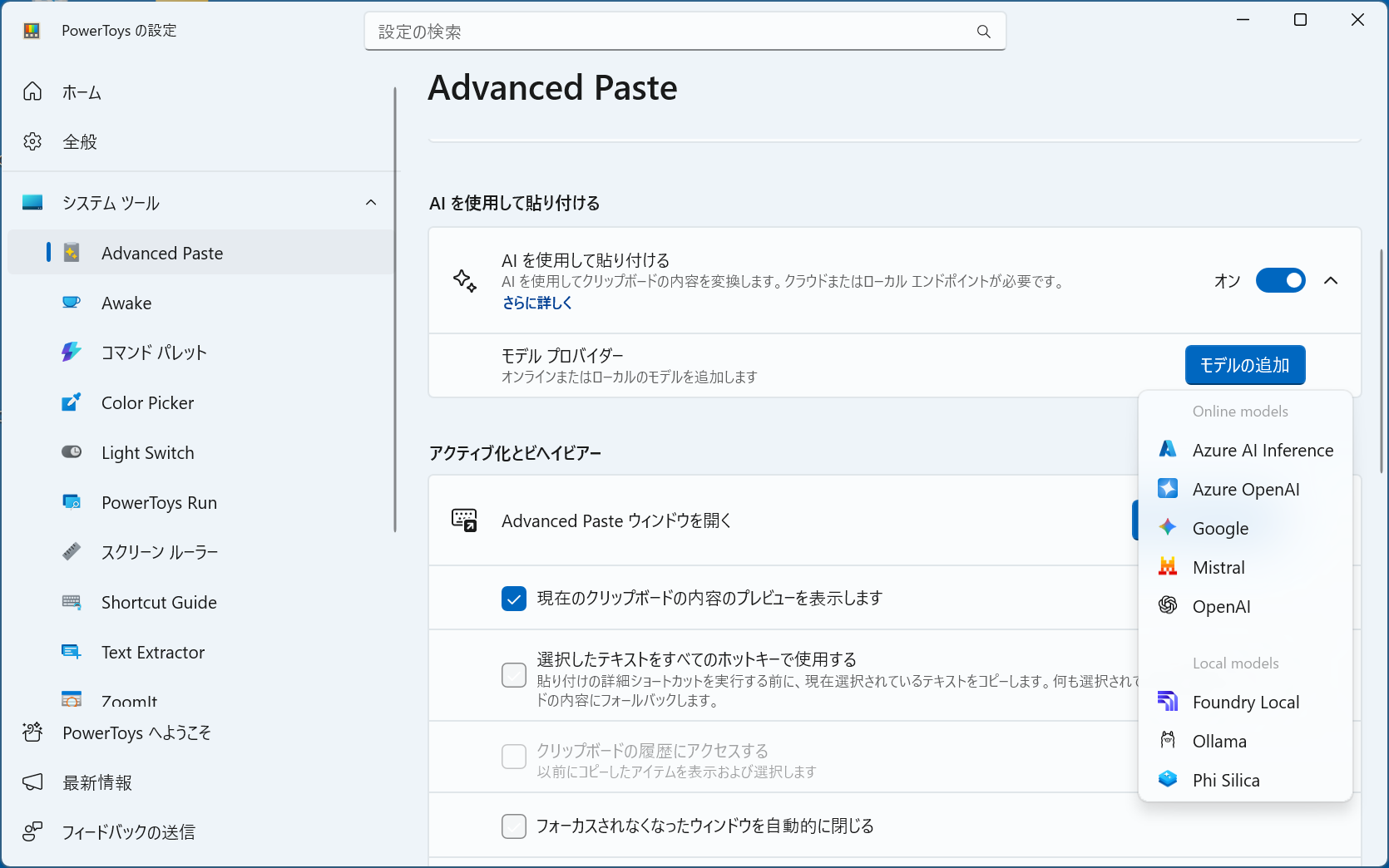Open the General settings label
1389x868 pixels.
point(80,142)
